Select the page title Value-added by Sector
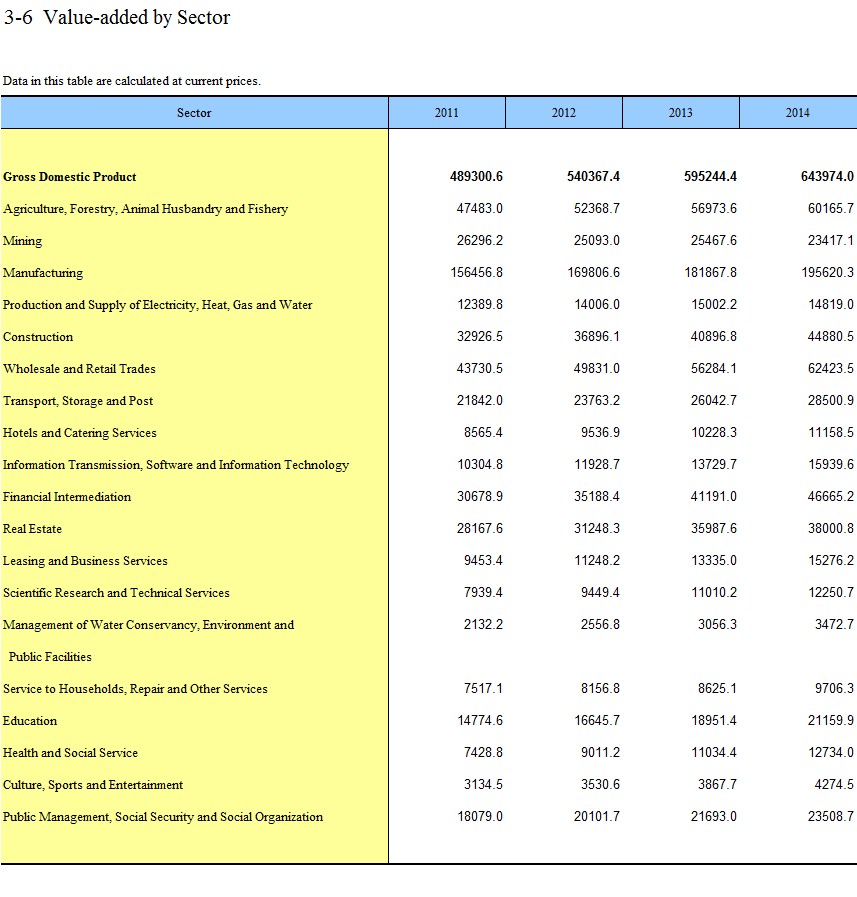Image resolution: width=857 pixels, height=897 pixels. tap(117, 18)
